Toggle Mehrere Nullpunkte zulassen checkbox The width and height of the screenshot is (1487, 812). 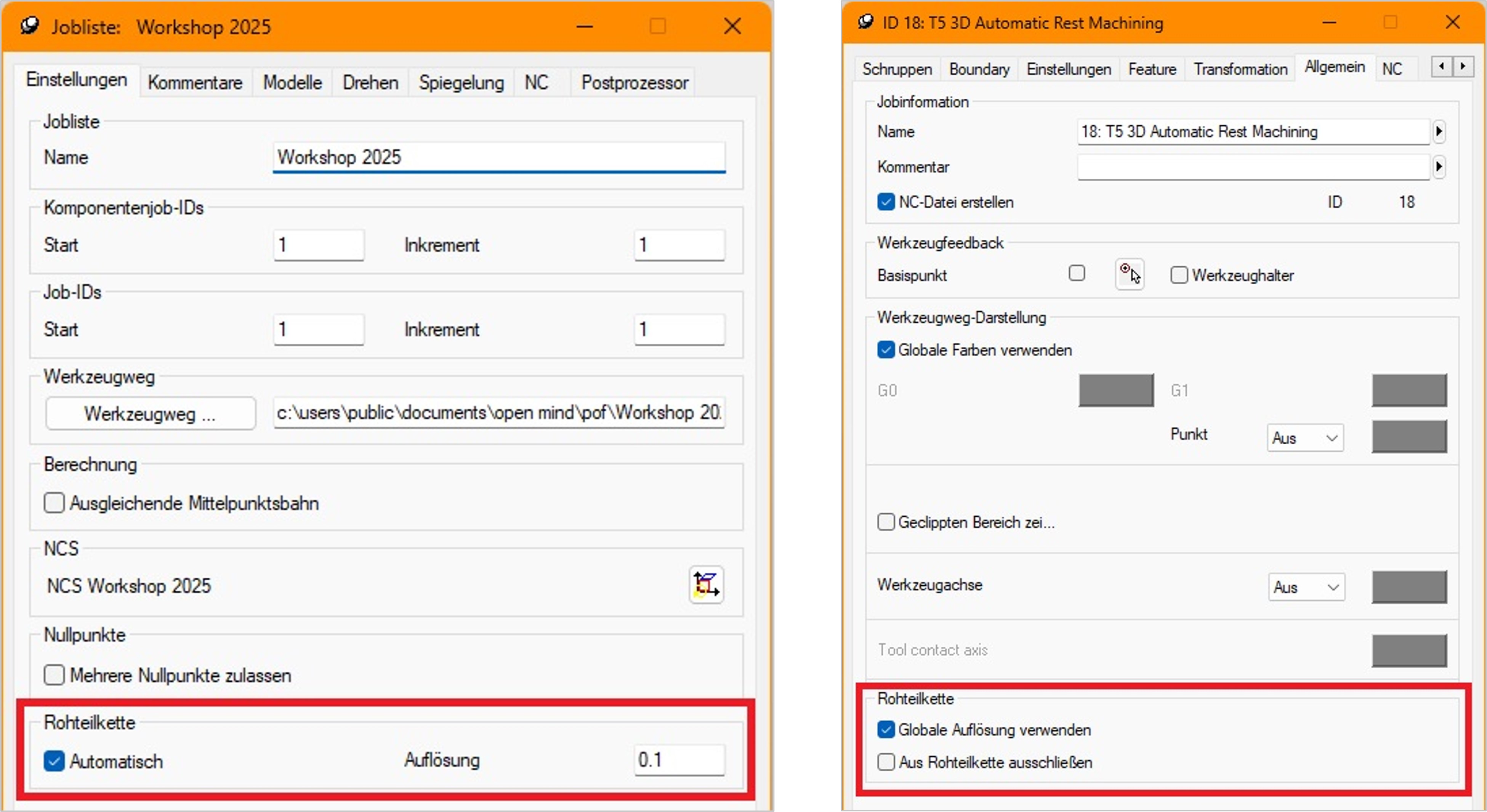coord(54,675)
